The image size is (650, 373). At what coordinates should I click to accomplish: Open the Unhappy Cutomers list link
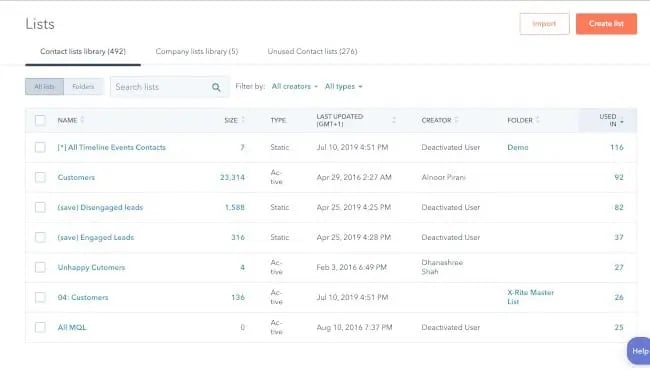tap(91, 267)
